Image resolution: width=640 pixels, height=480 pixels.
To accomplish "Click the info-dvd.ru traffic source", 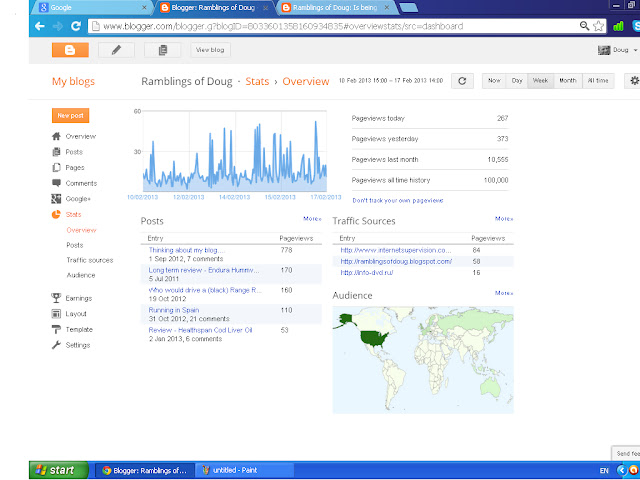I will tap(367, 273).
